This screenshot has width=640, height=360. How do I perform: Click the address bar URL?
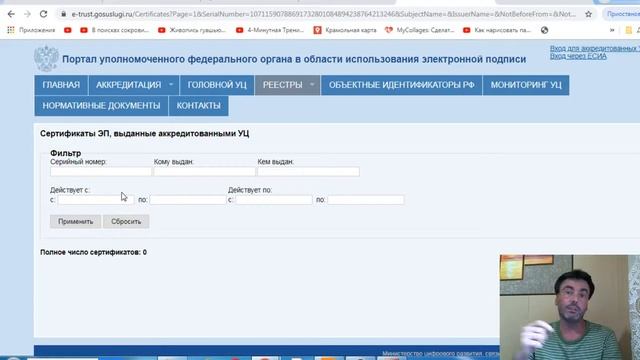coord(324,14)
